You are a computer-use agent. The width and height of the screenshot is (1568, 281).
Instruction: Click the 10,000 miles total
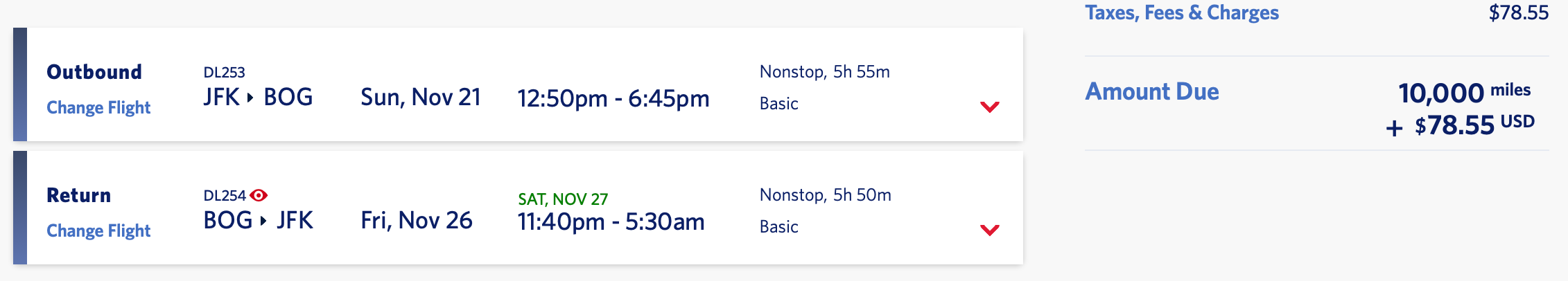click(x=1464, y=93)
